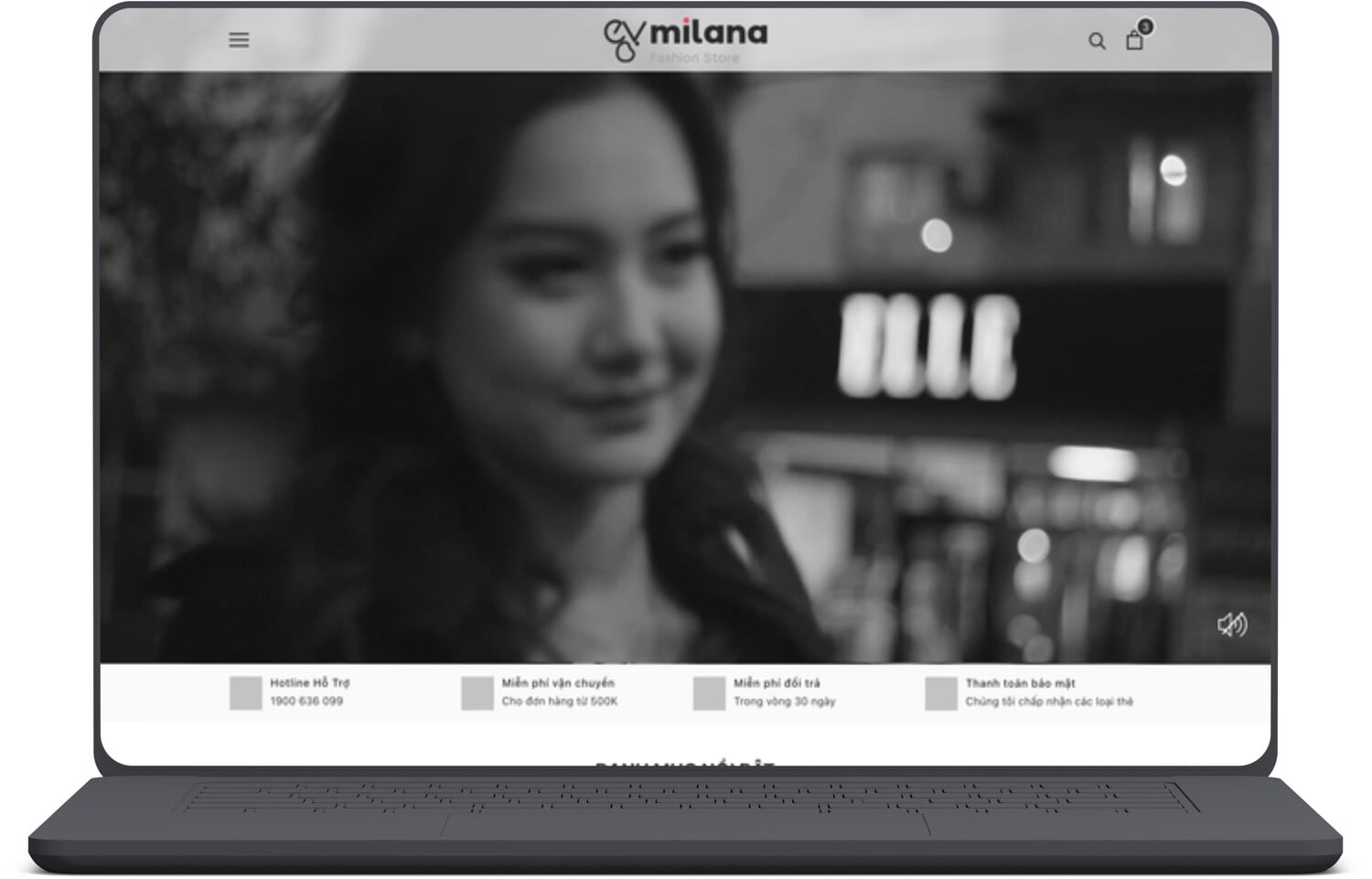Click the milana logo
Screen dimensions: 1372x879
(686, 37)
